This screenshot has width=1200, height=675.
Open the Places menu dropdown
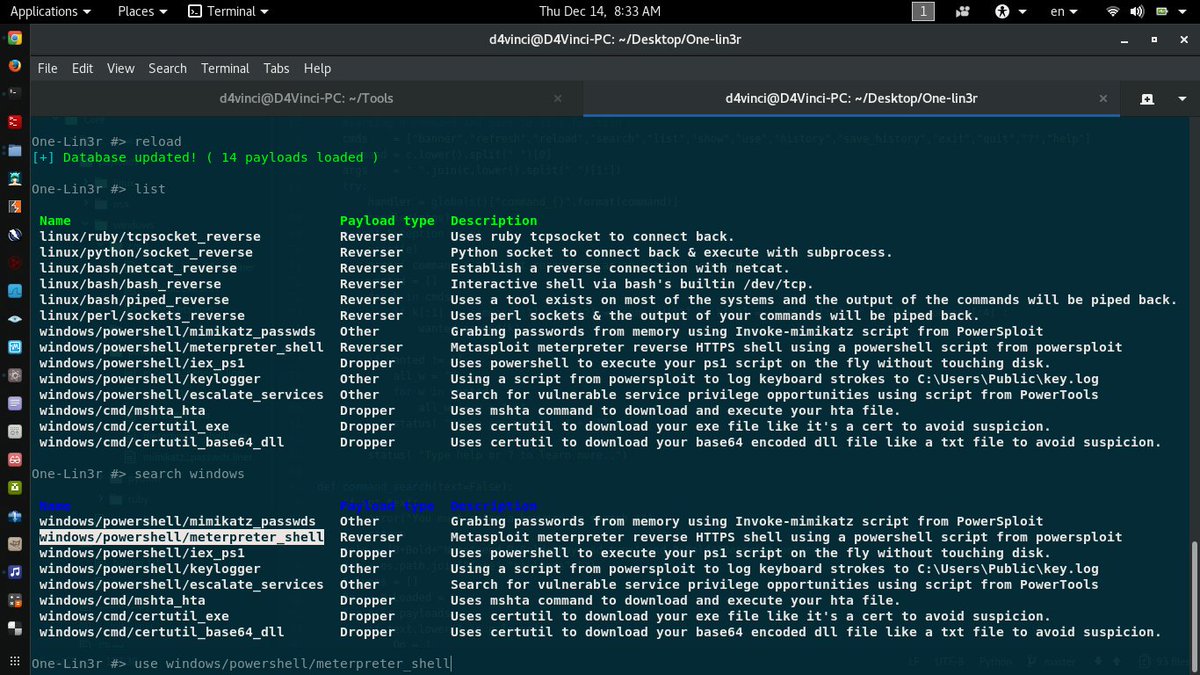(x=143, y=11)
